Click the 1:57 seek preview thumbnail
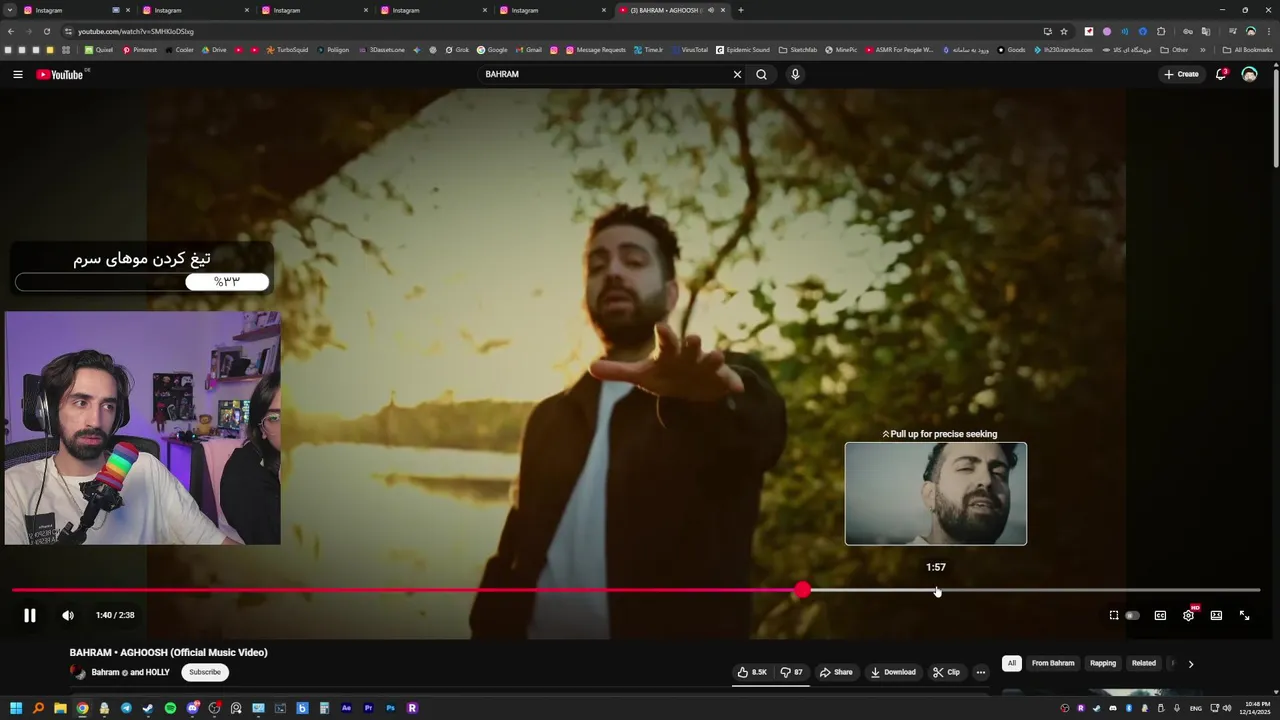The height and width of the screenshot is (720, 1280). click(x=936, y=494)
